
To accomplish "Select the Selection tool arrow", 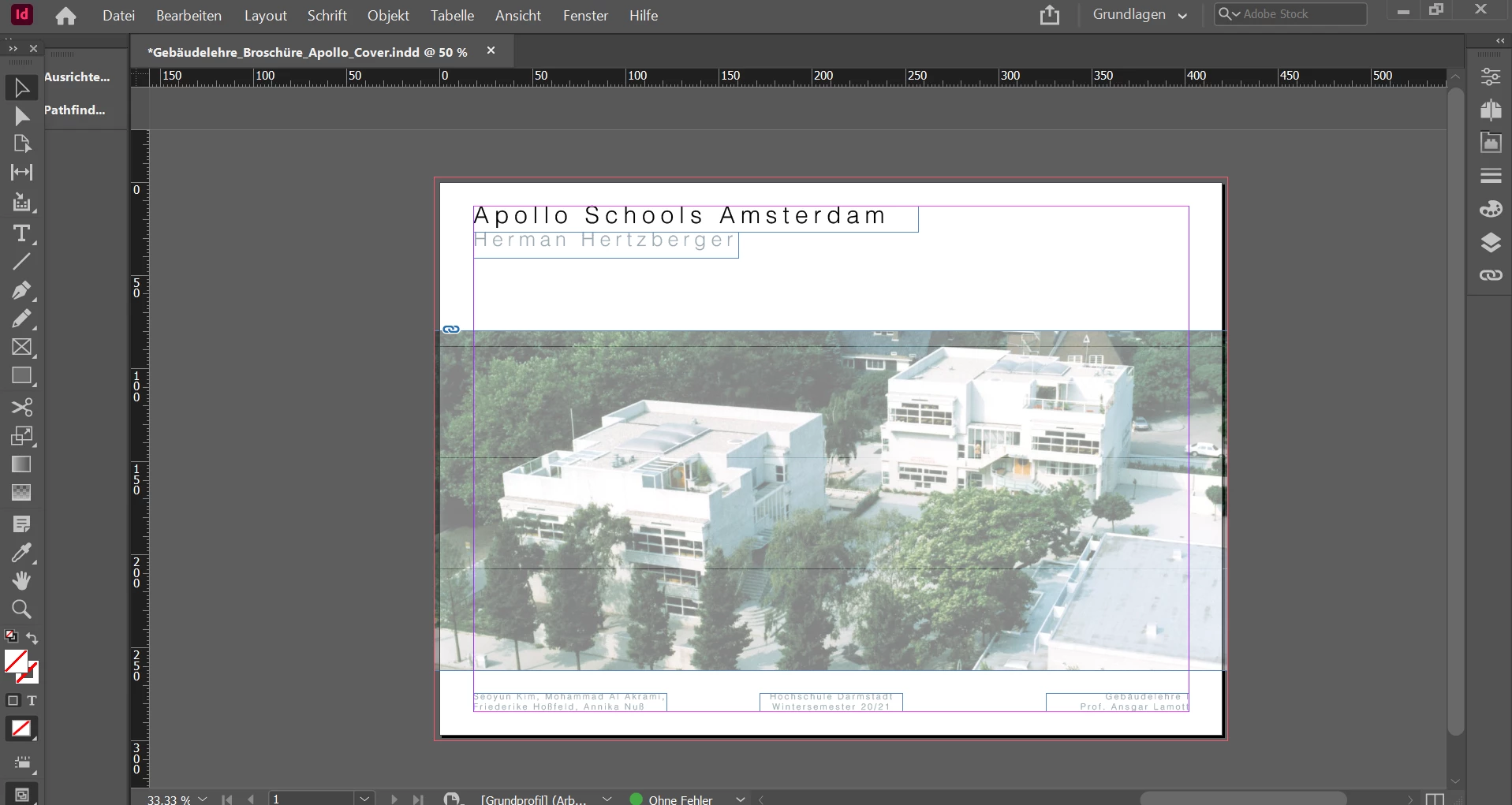I will pyautogui.click(x=21, y=88).
